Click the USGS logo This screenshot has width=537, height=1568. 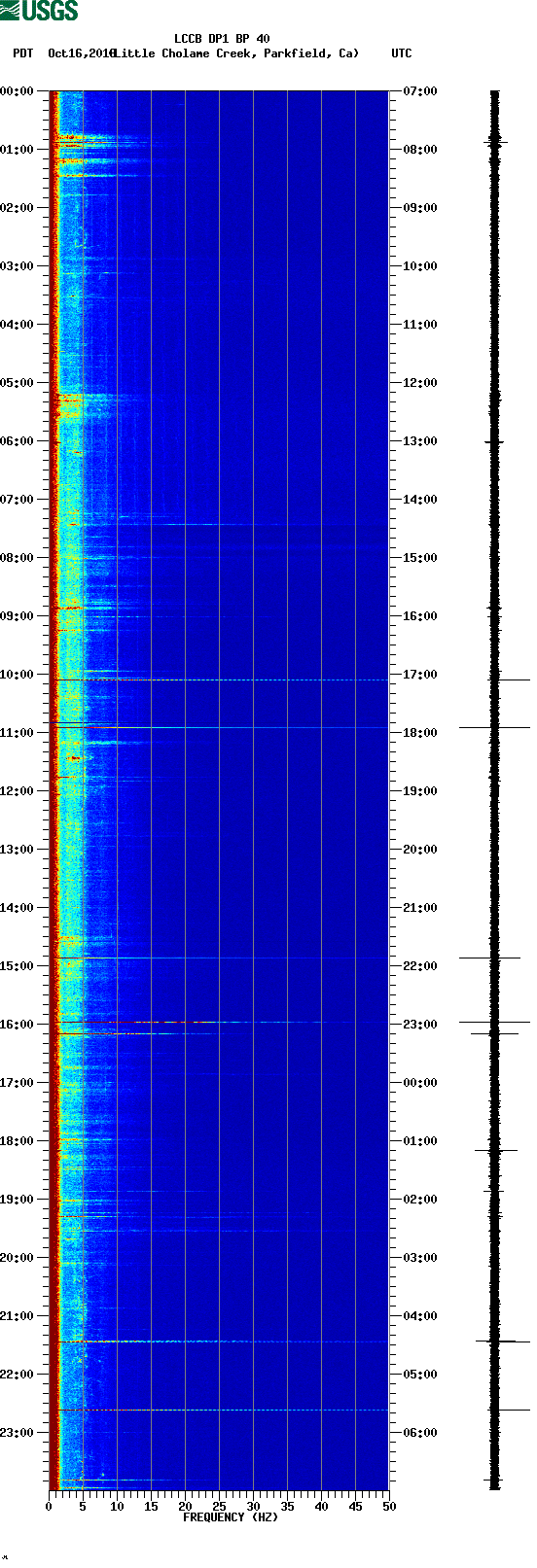[x=39, y=11]
